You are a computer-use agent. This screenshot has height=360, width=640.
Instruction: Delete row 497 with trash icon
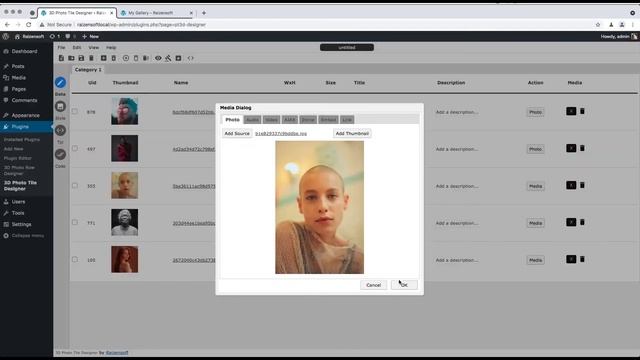582,148
